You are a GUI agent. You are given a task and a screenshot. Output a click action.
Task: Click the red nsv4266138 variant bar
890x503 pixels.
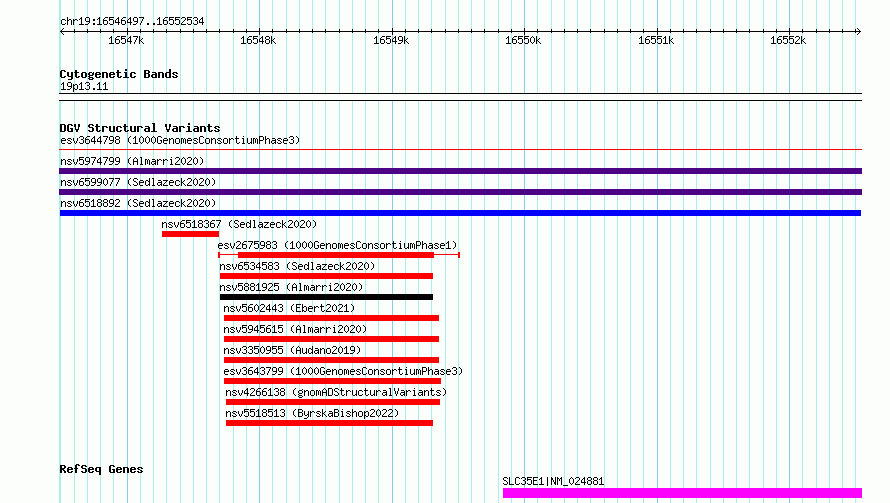point(333,402)
